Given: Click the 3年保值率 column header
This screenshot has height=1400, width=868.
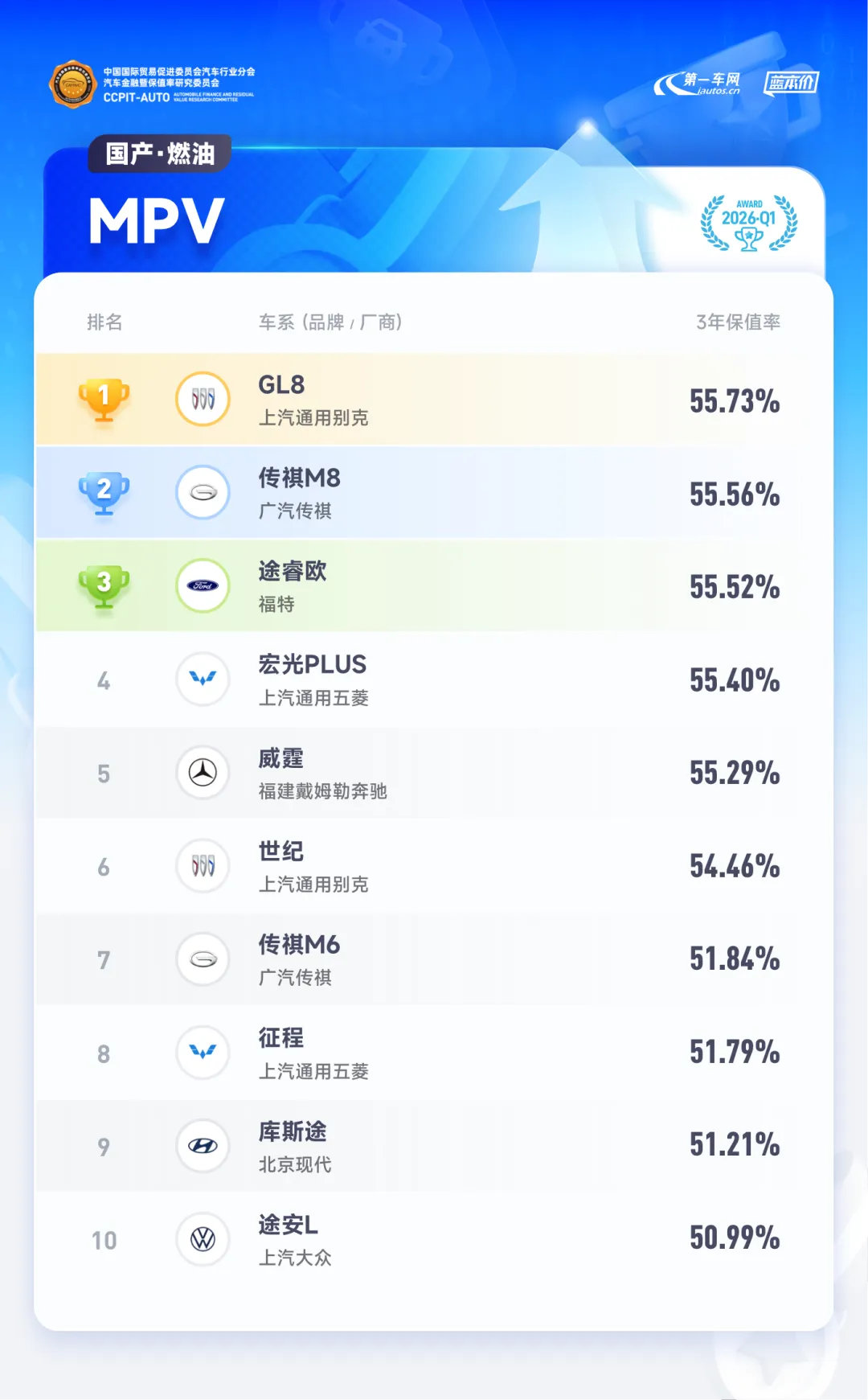Looking at the screenshot, I should pyautogui.click(x=738, y=322).
